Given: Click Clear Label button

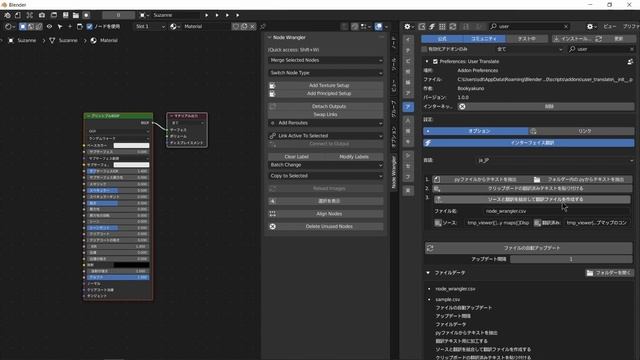Looking at the screenshot, I should (x=296, y=157).
